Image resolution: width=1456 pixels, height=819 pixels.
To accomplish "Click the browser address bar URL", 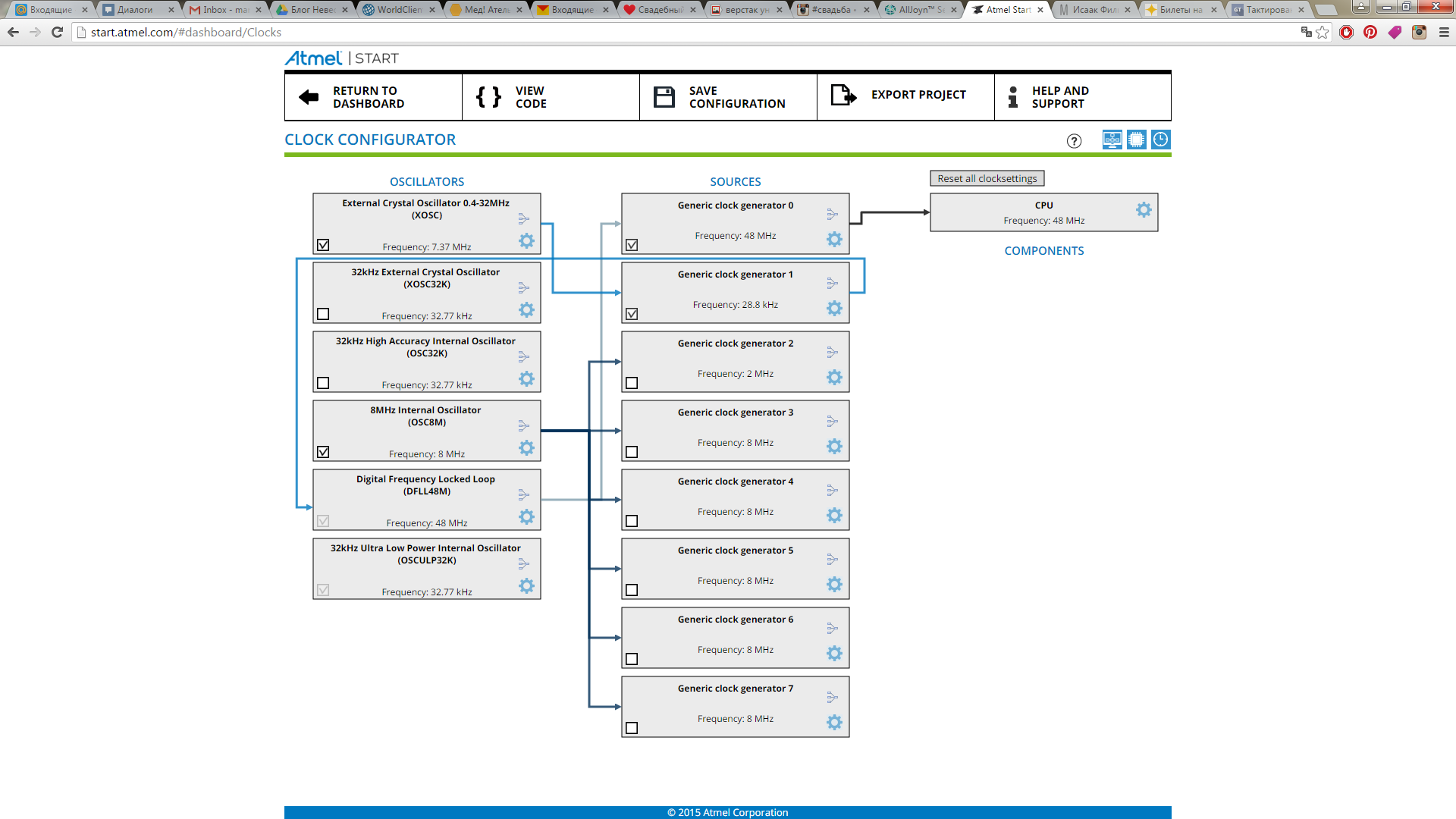I will [186, 33].
